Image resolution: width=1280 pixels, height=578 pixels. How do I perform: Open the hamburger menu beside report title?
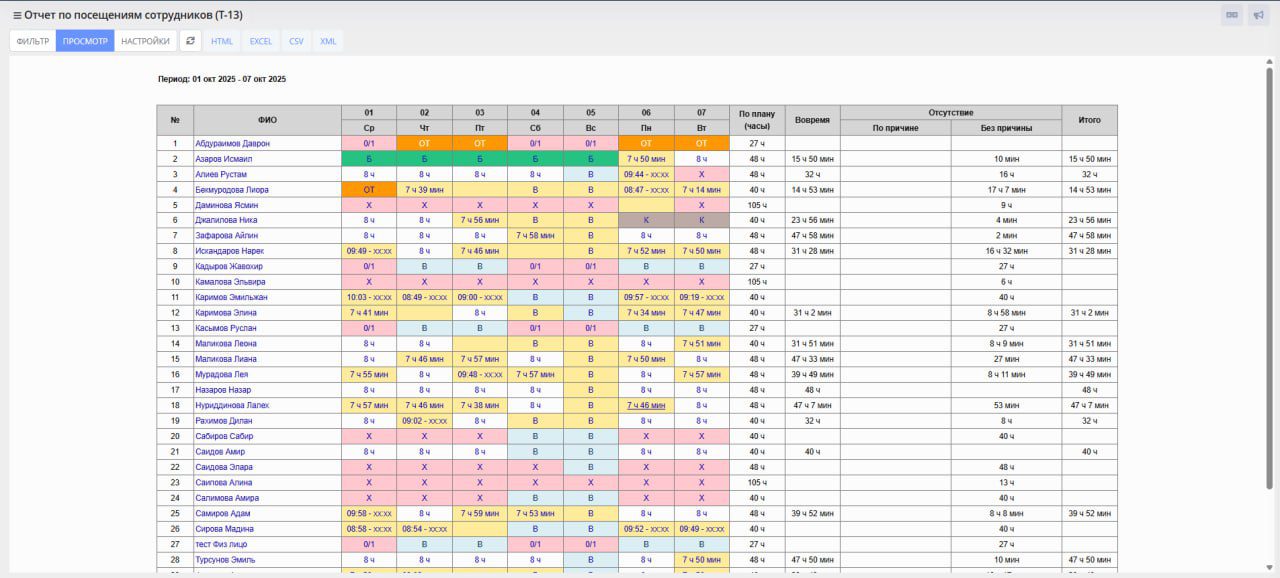tap(17, 15)
